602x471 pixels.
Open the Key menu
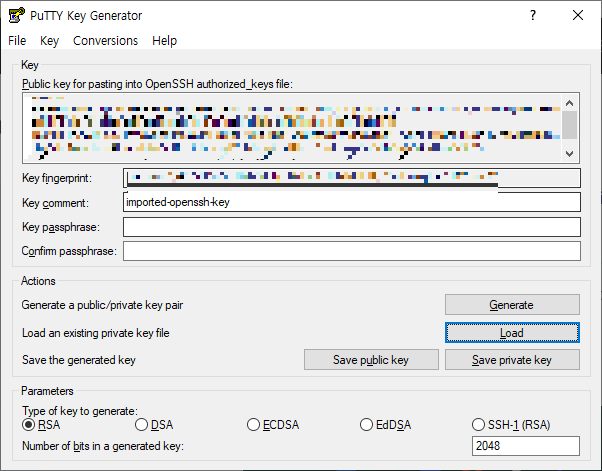50,41
